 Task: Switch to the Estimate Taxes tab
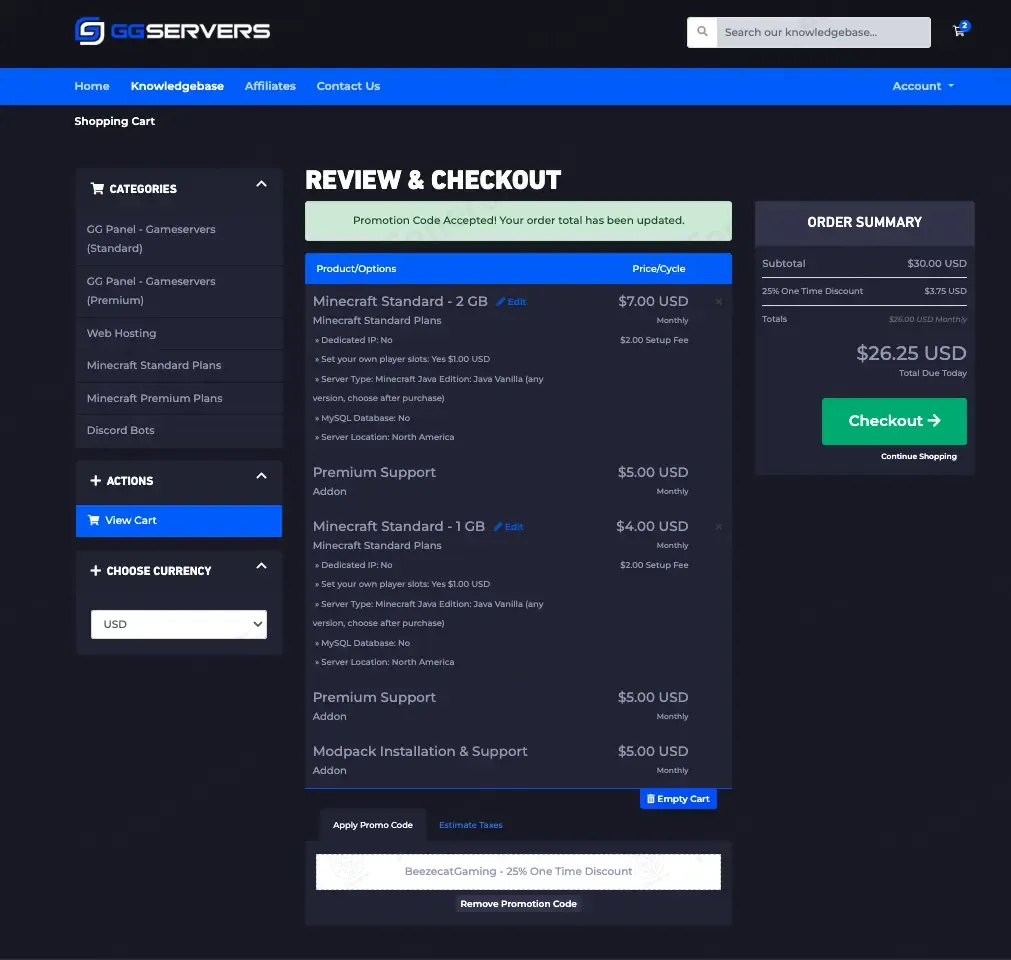pyautogui.click(x=471, y=825)
